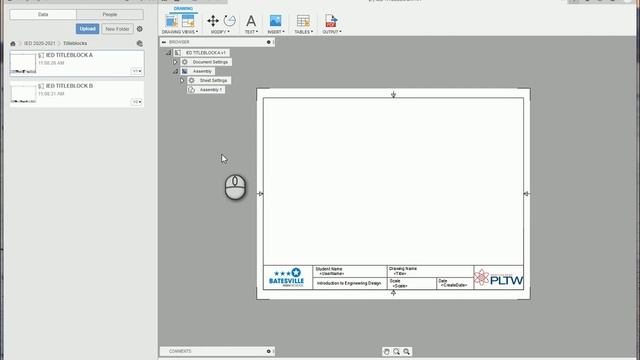640x360 pixels.
Task: Click the Document Settings gear icon
Action: point(185,62)
